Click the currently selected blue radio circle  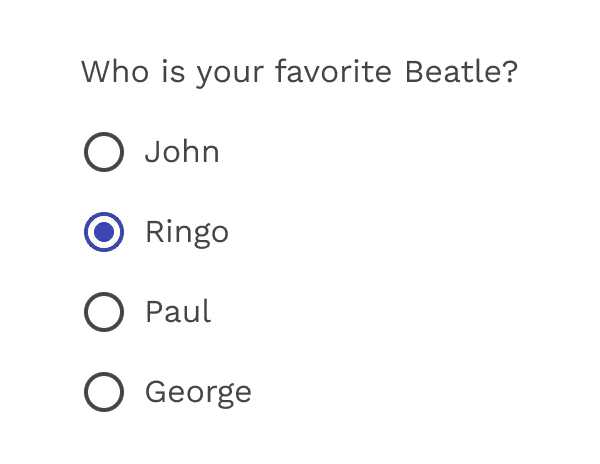[x=104, y=233]
